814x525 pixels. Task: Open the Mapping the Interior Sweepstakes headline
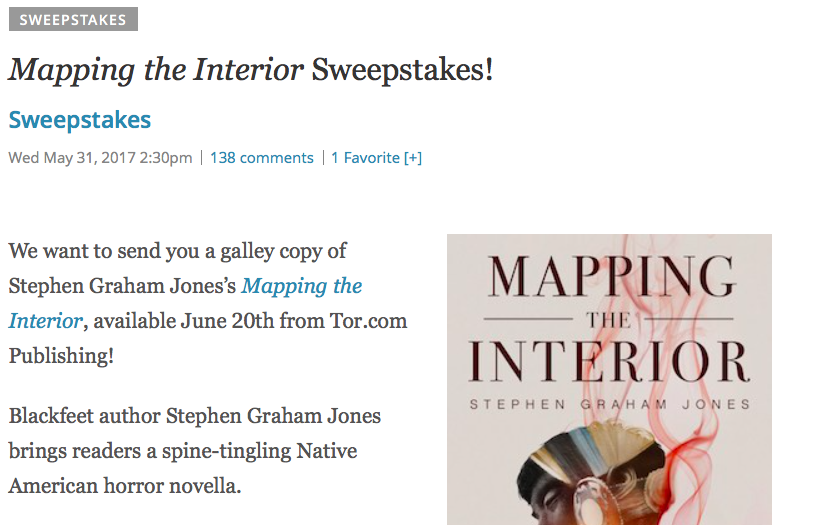[250, 70]
